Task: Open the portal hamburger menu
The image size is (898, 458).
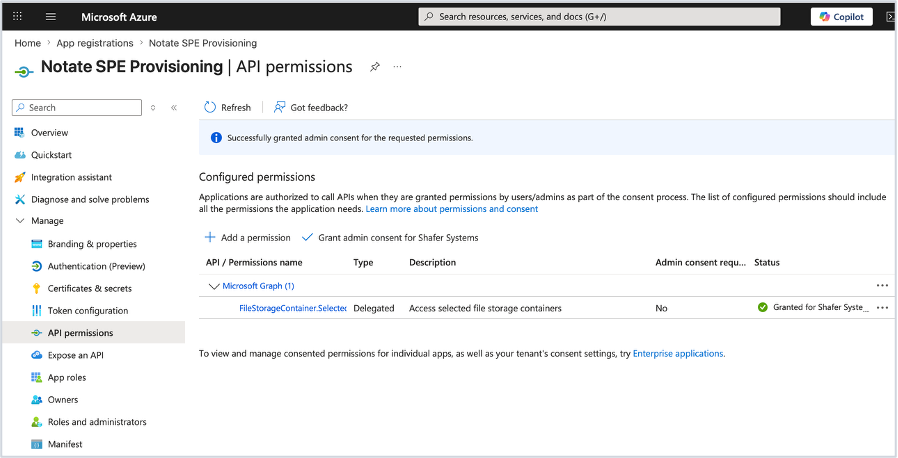Action: click(50, 17)
